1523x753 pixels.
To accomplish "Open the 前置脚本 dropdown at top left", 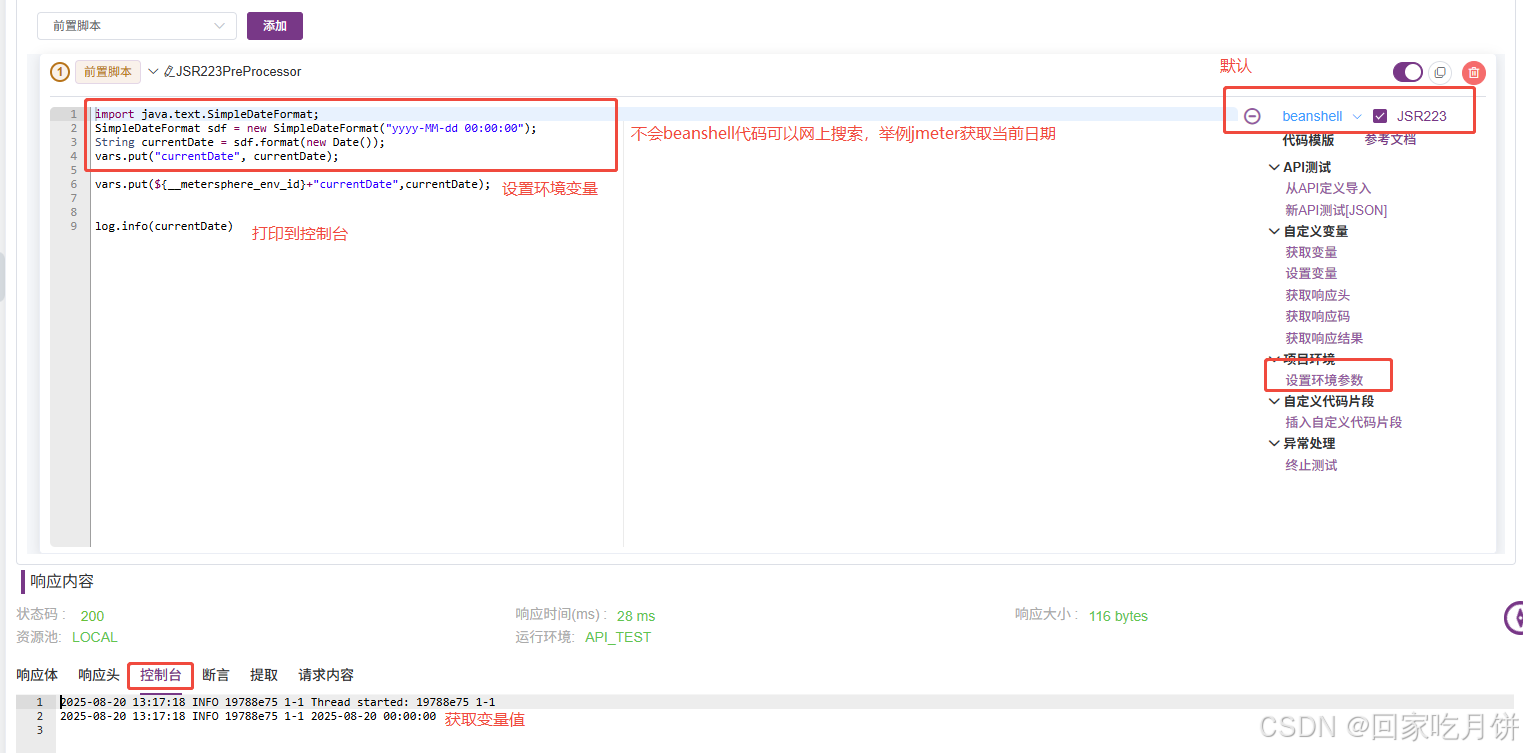I will point(137,25).
